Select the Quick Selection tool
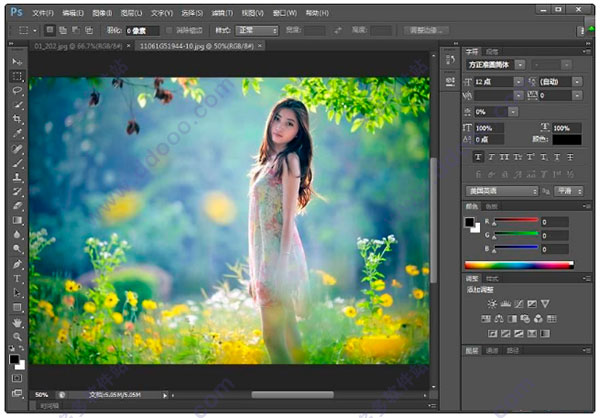600x418 pixels. [17, 105]
